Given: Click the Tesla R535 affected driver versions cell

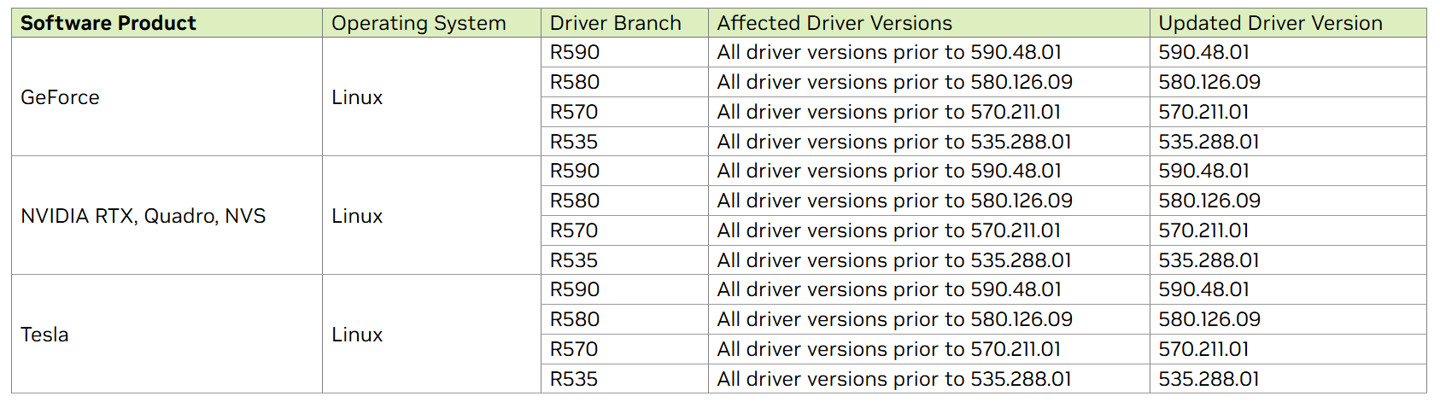Looking at the screenshot, I should 894,379.
